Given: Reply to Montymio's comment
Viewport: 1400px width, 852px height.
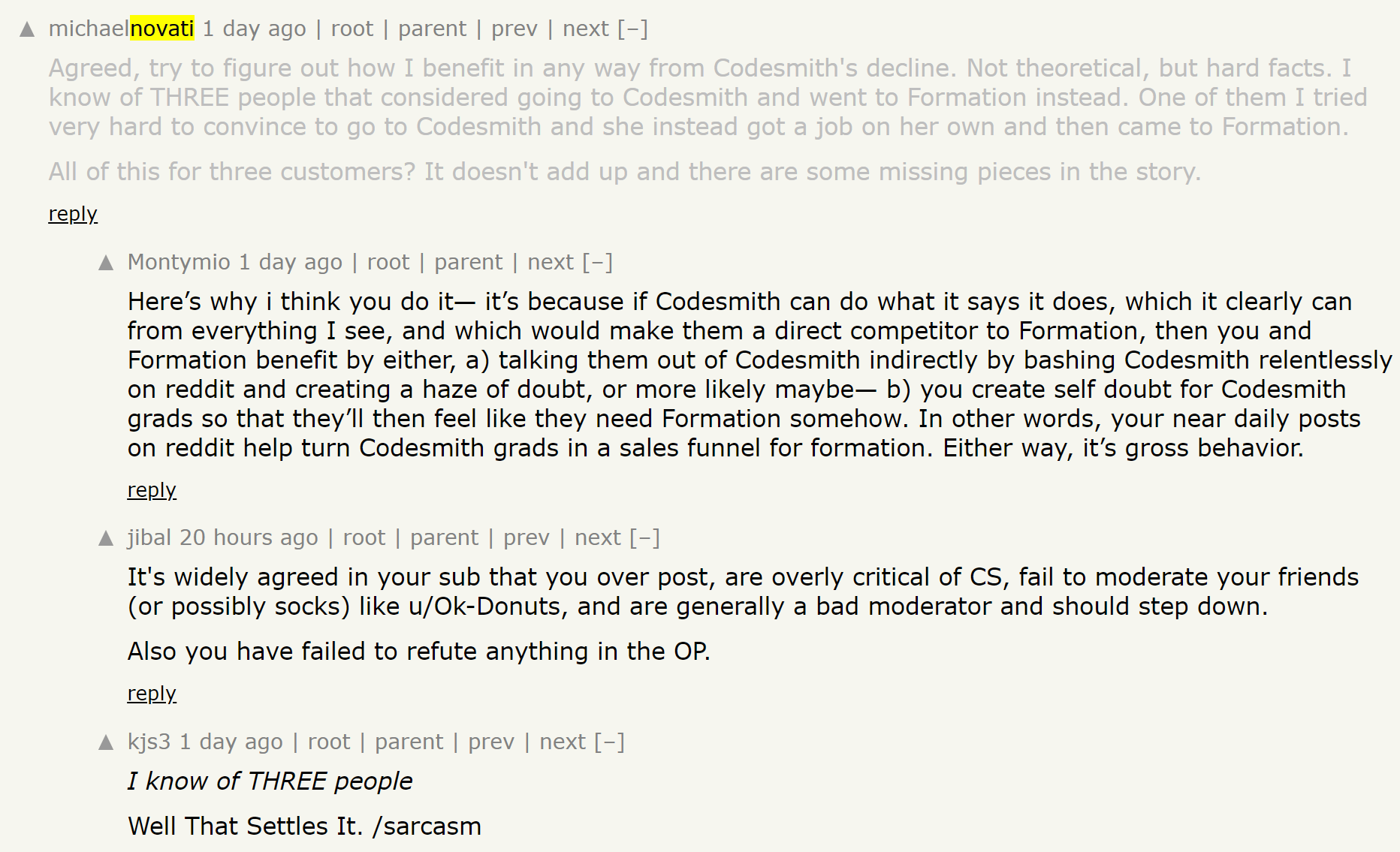Looking at the screenshot, I should click(152, 490).
